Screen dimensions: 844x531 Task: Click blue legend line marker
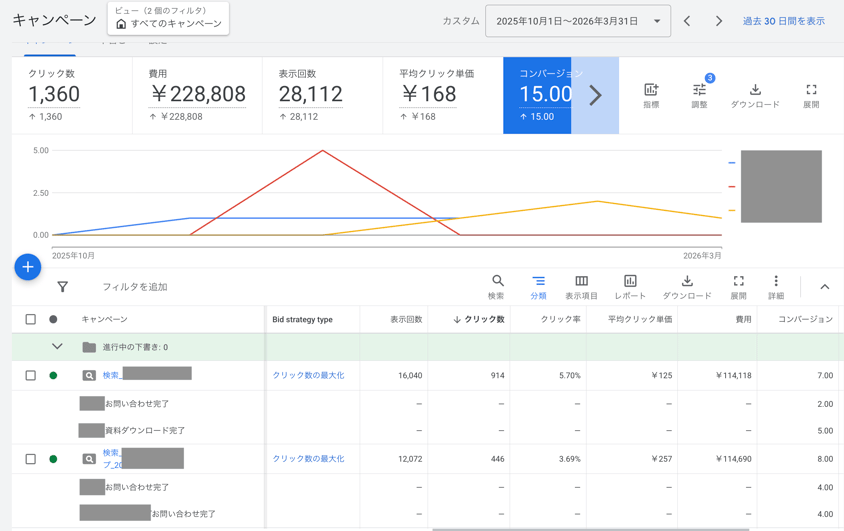[x=732, y=162]
